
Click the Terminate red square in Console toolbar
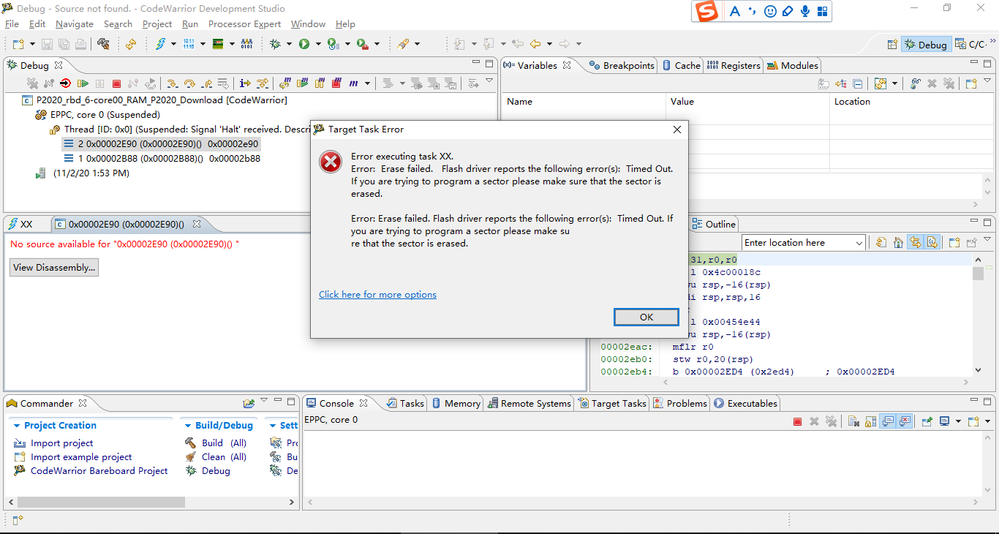coord(797,421)
